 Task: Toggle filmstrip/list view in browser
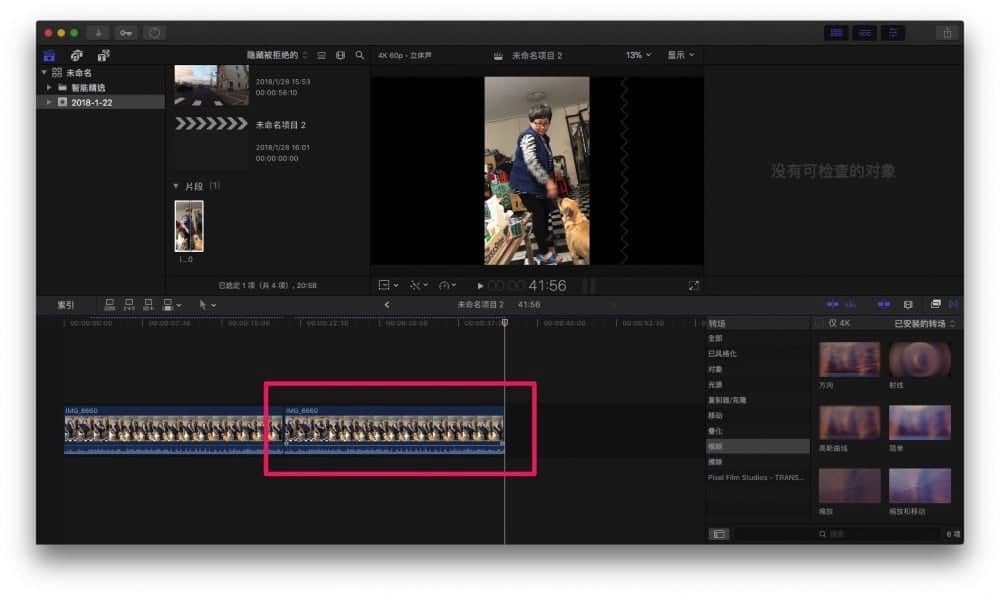(321, 55)
